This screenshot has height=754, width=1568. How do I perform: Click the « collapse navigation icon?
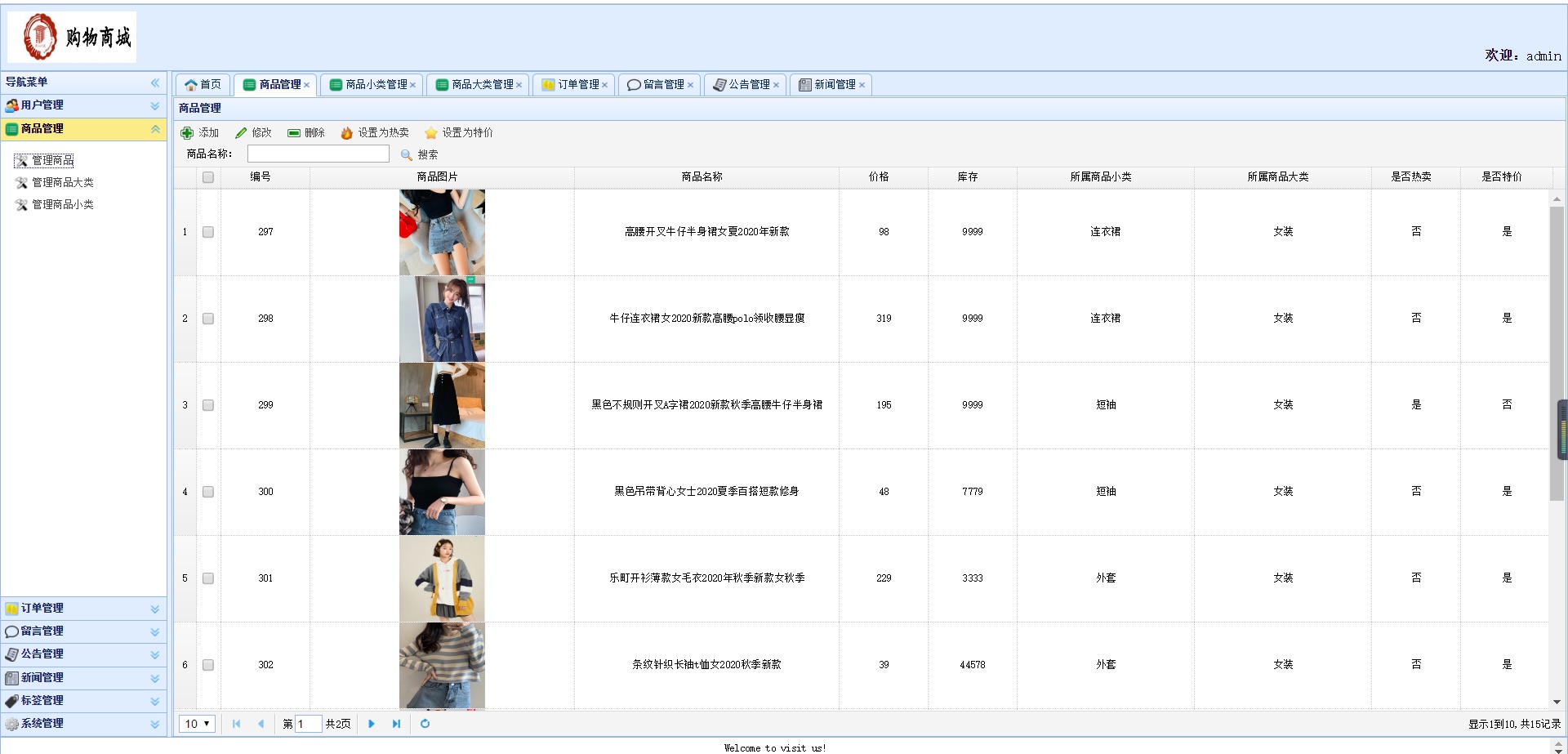(154, 82)
